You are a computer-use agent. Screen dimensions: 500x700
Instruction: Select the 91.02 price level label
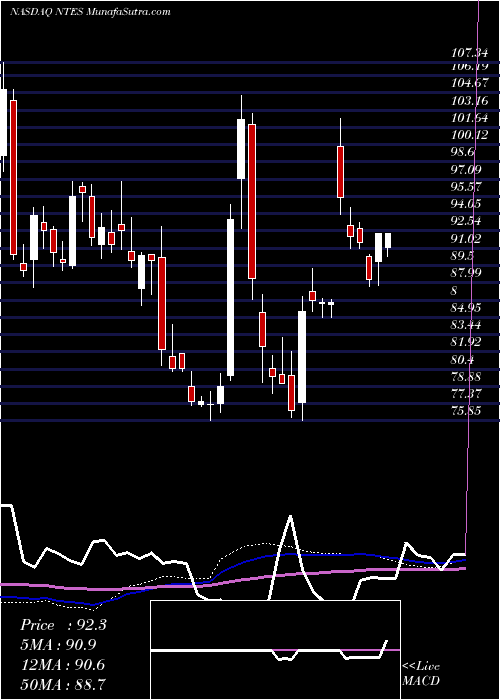tap(466, 239)
